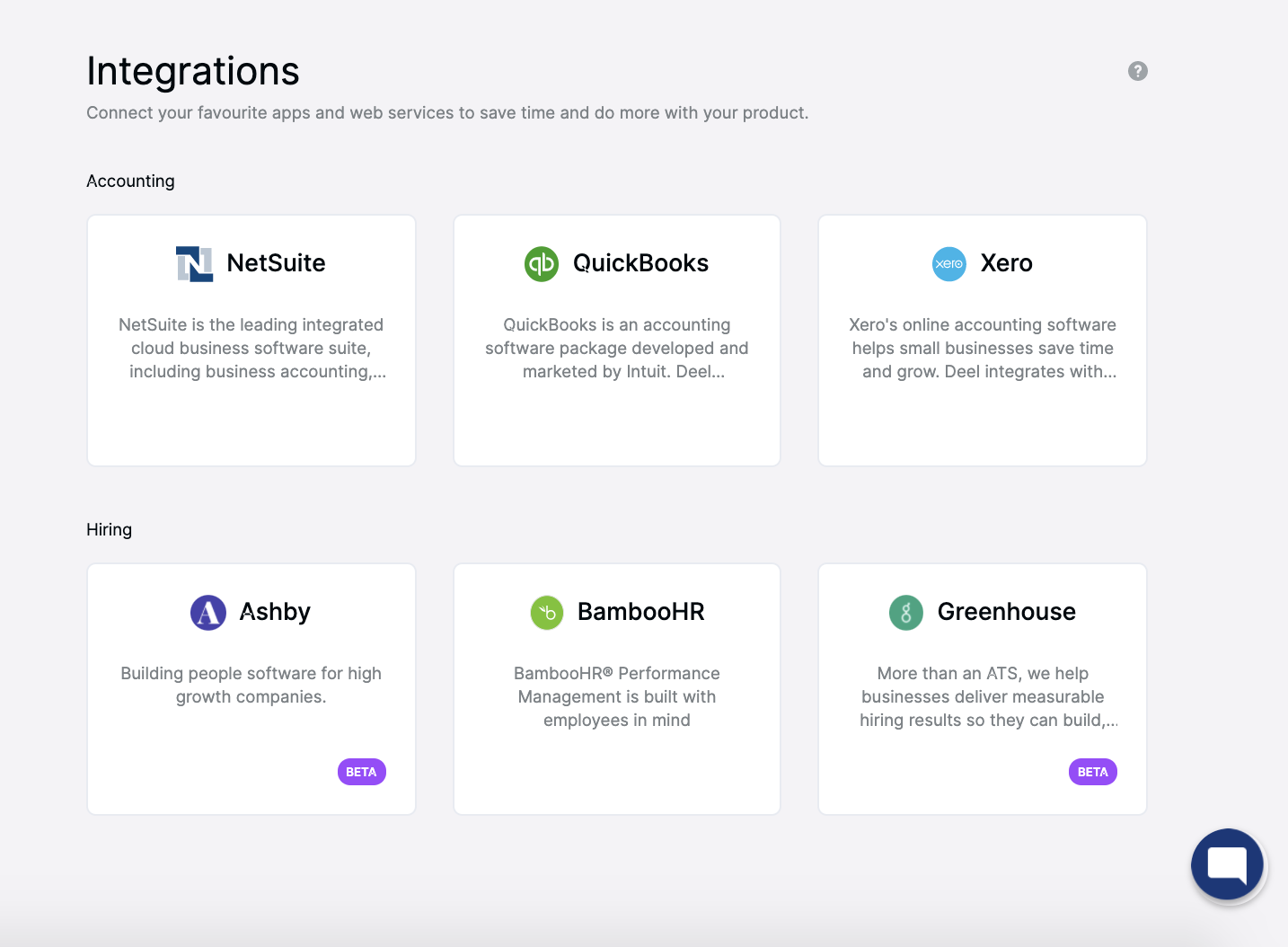1288x947 pixels.
Task: Open the BambooHR integration title
Action: coord(641,612)
